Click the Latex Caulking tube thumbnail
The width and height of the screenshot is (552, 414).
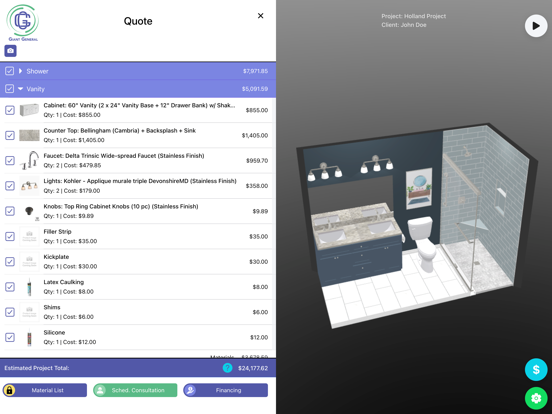pos(29,287)
